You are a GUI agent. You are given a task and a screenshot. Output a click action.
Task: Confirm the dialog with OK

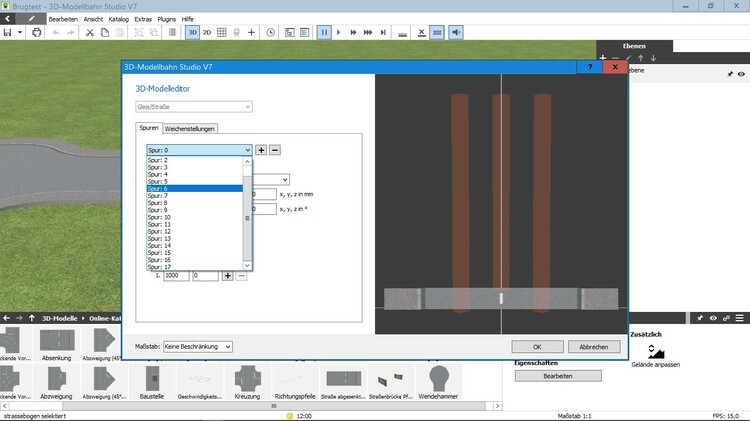click(537, 347)
